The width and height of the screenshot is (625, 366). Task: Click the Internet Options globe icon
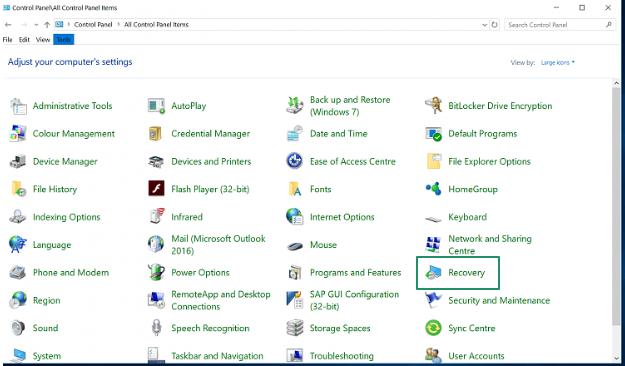[x=295, y=216]
